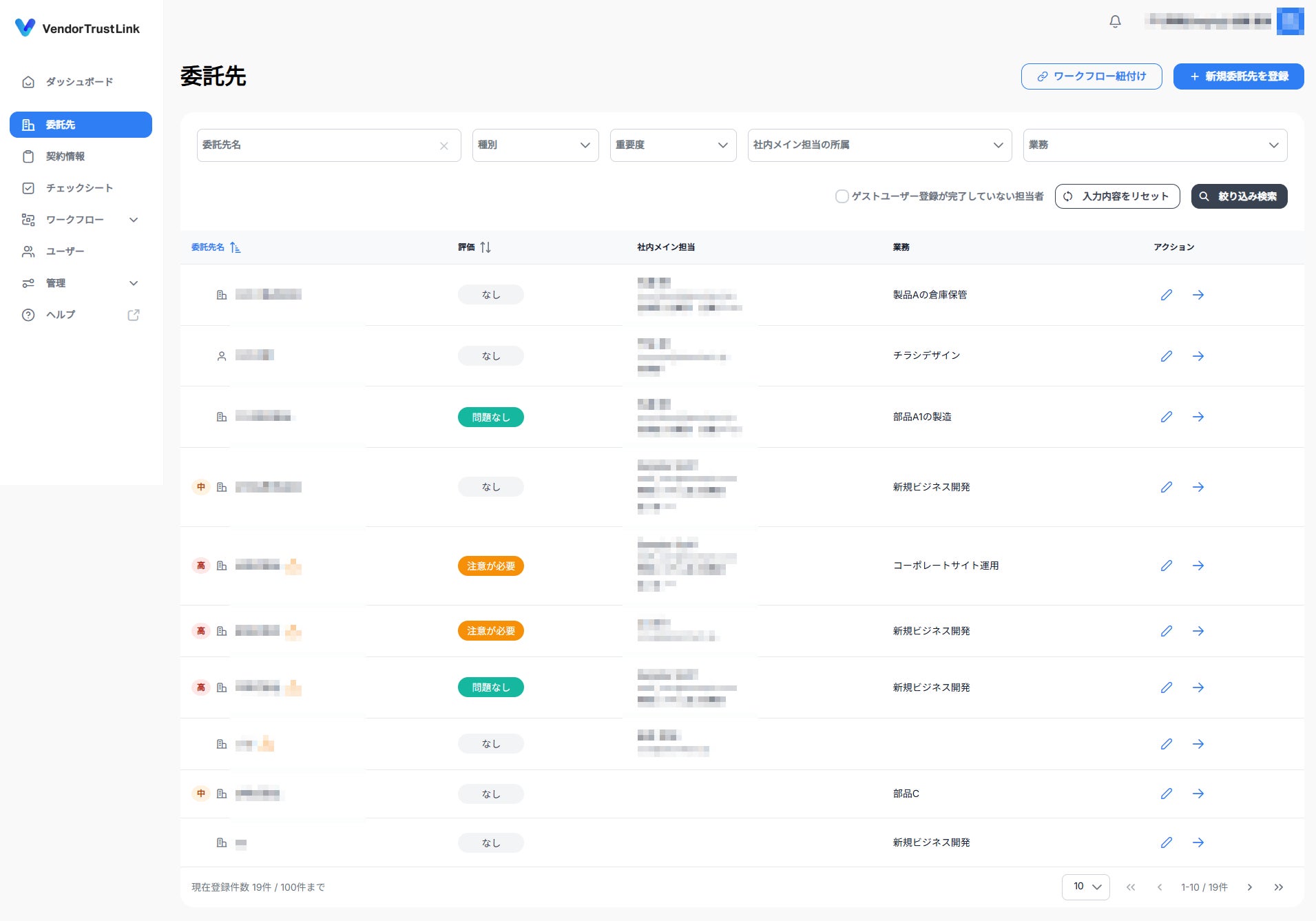Click 入力内容をリセット button
Screen dimensions: 1316x921
[1117, 196]
